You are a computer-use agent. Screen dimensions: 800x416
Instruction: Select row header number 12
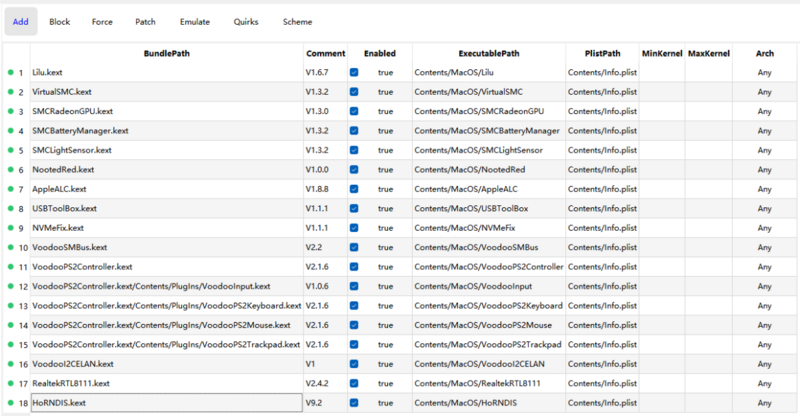pos(16,286)
